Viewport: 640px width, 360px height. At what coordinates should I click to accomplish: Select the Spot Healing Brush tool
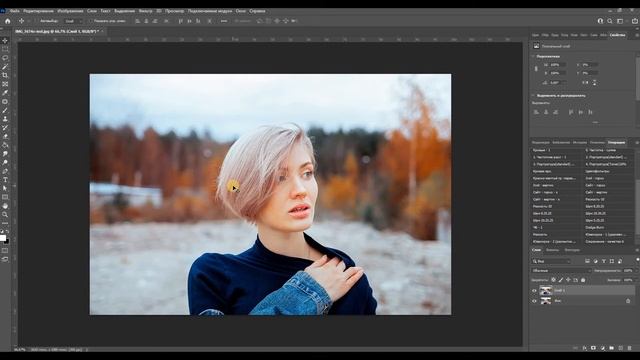pos(5,102)
